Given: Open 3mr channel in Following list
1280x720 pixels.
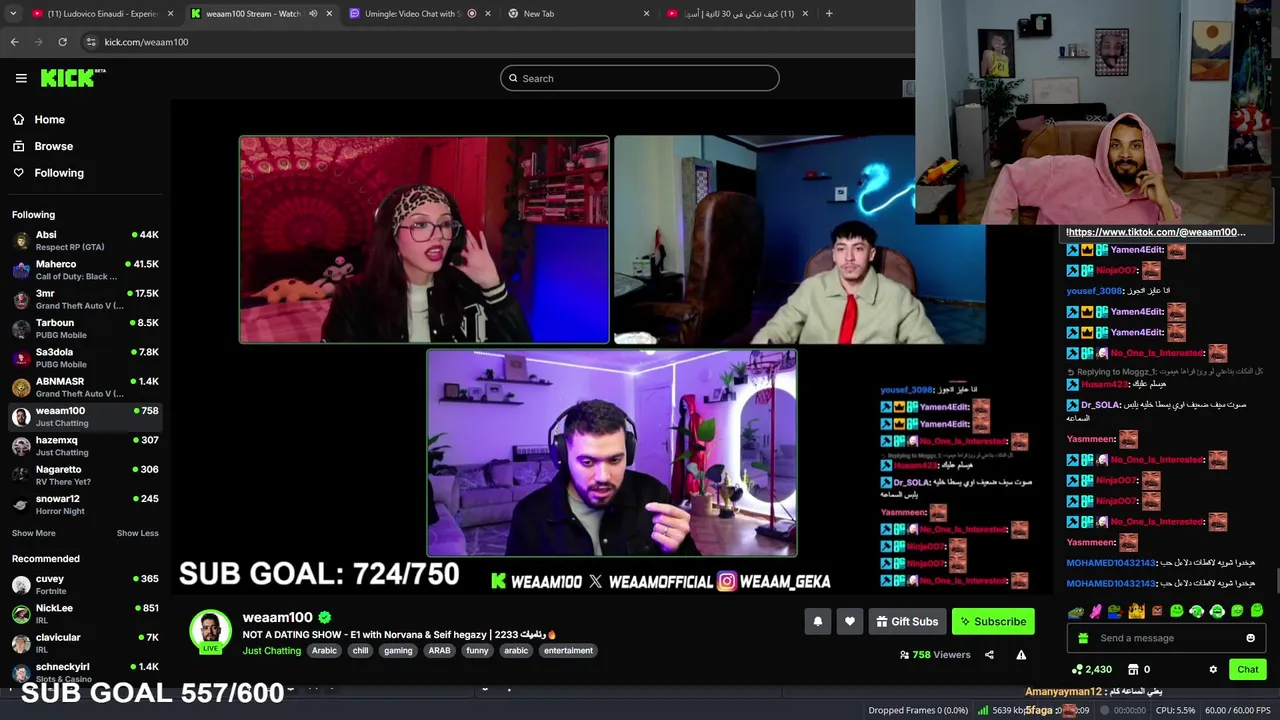Looking at the screenshot, I should coord(85,299).
